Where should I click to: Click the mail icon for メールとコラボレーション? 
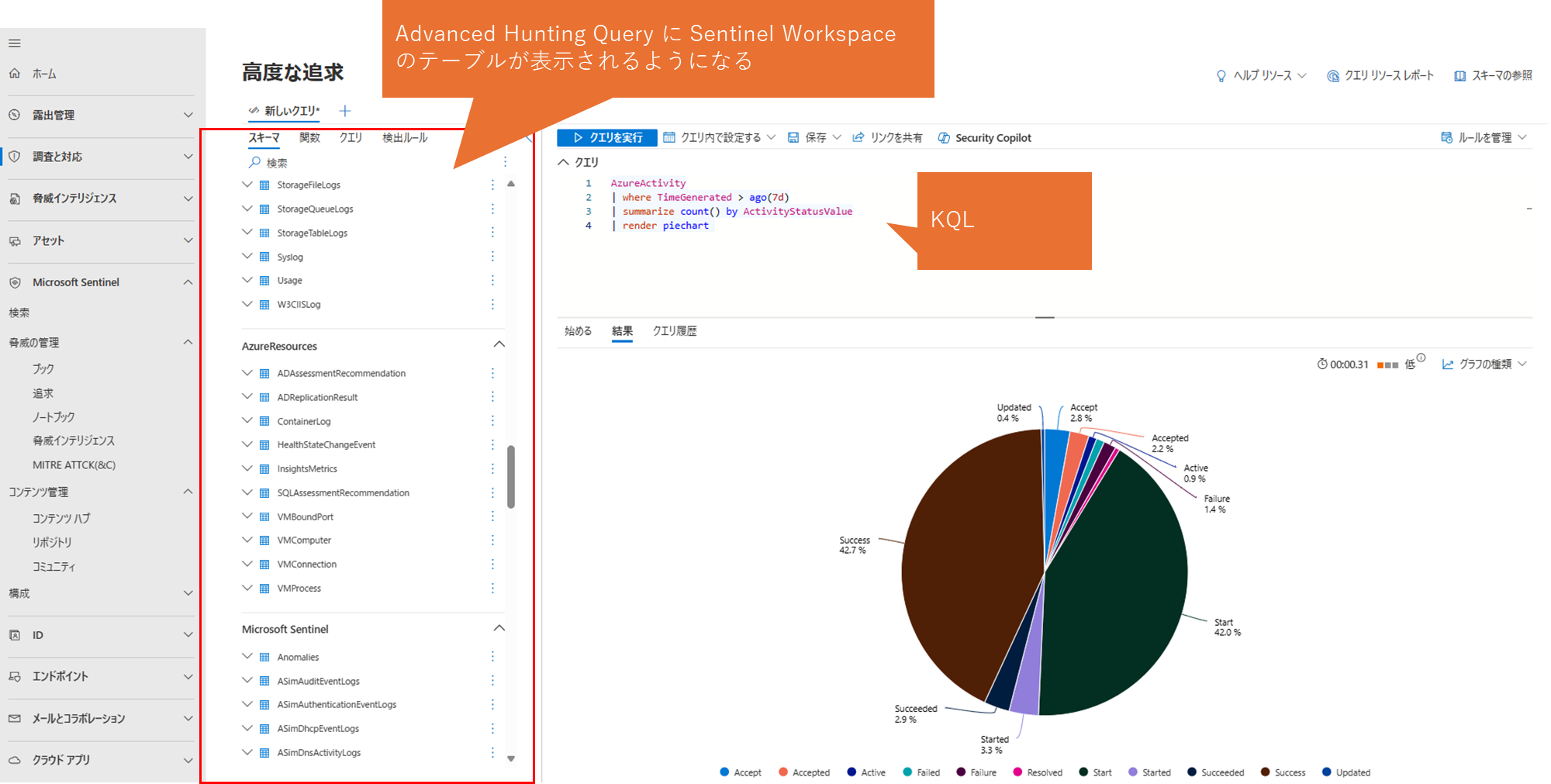tap(15, 719)
